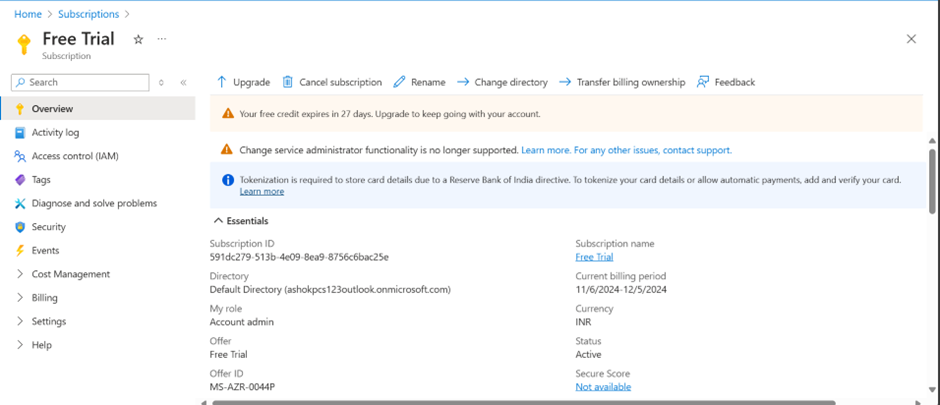This screenshot has width=940, height=405.
Task: Open Access control (IAM) in the sidebar
Action: (x=74, y=156)
